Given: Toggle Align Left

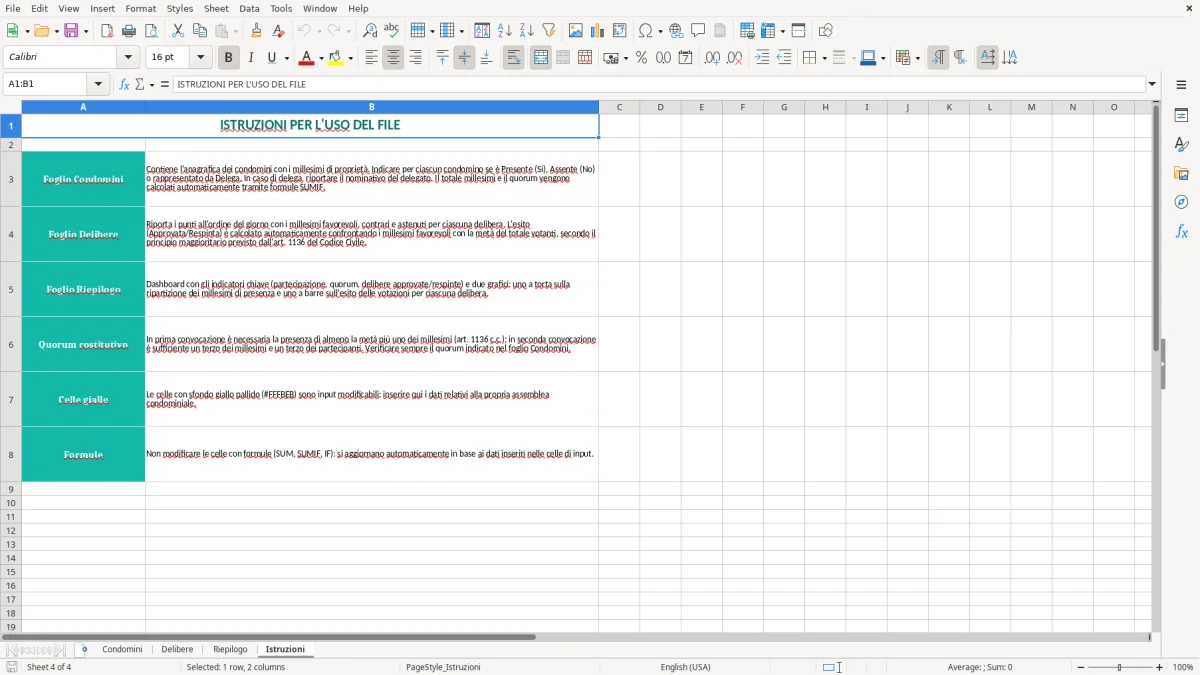Looking at the screenshot, I should (x=371, y=58).
